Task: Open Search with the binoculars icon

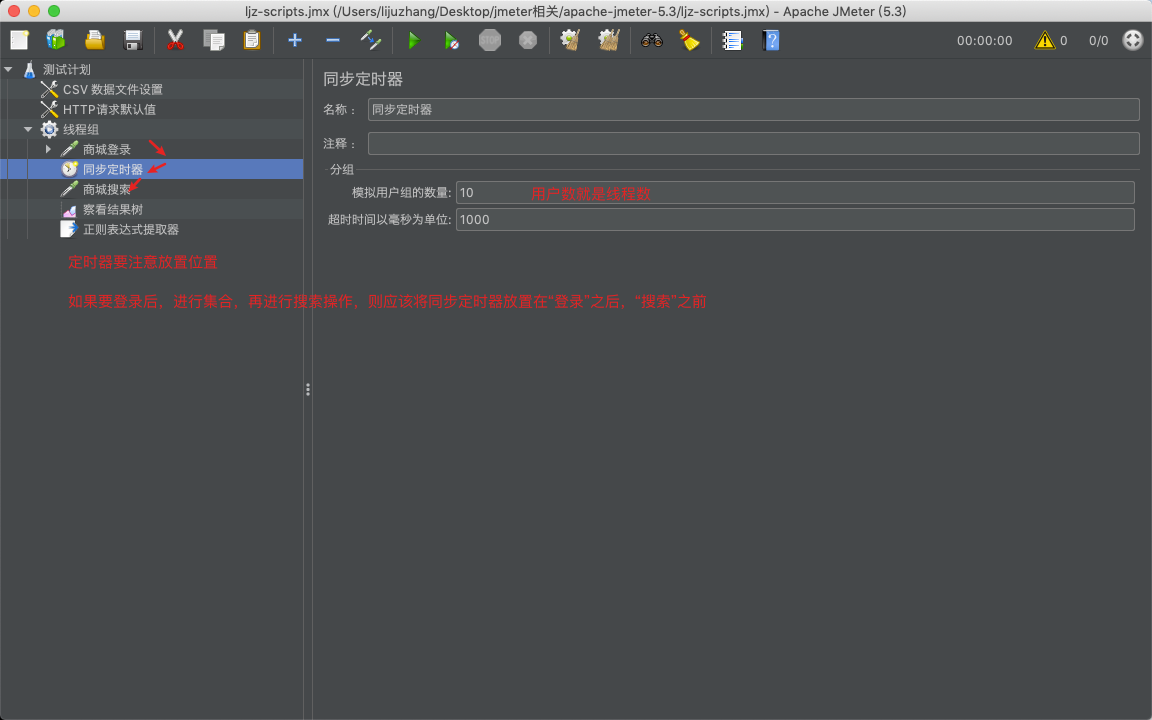Action: point(652,40)
